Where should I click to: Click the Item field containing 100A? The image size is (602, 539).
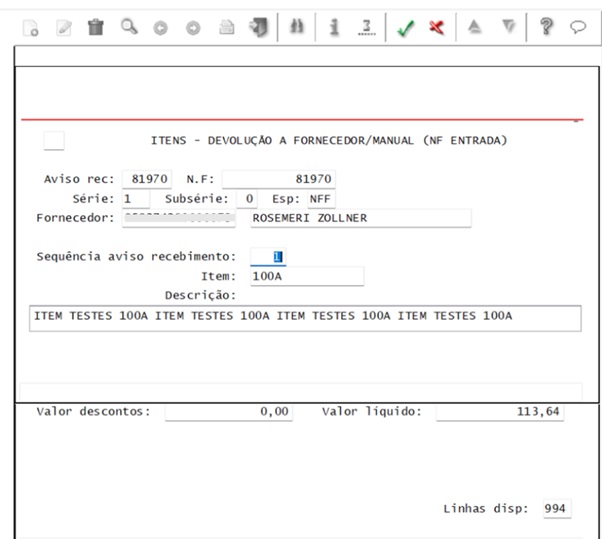click(307, 276)
